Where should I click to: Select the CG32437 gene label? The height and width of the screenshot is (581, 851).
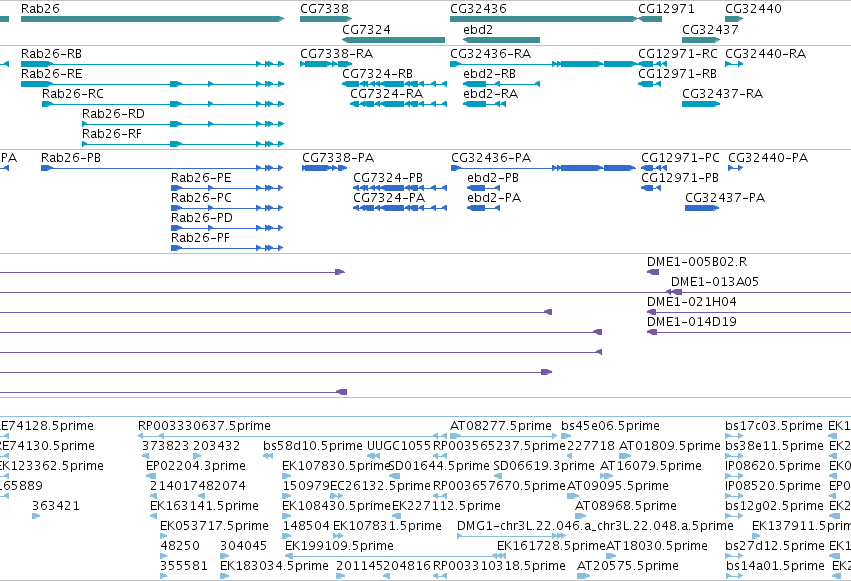[x=710, y=29]
